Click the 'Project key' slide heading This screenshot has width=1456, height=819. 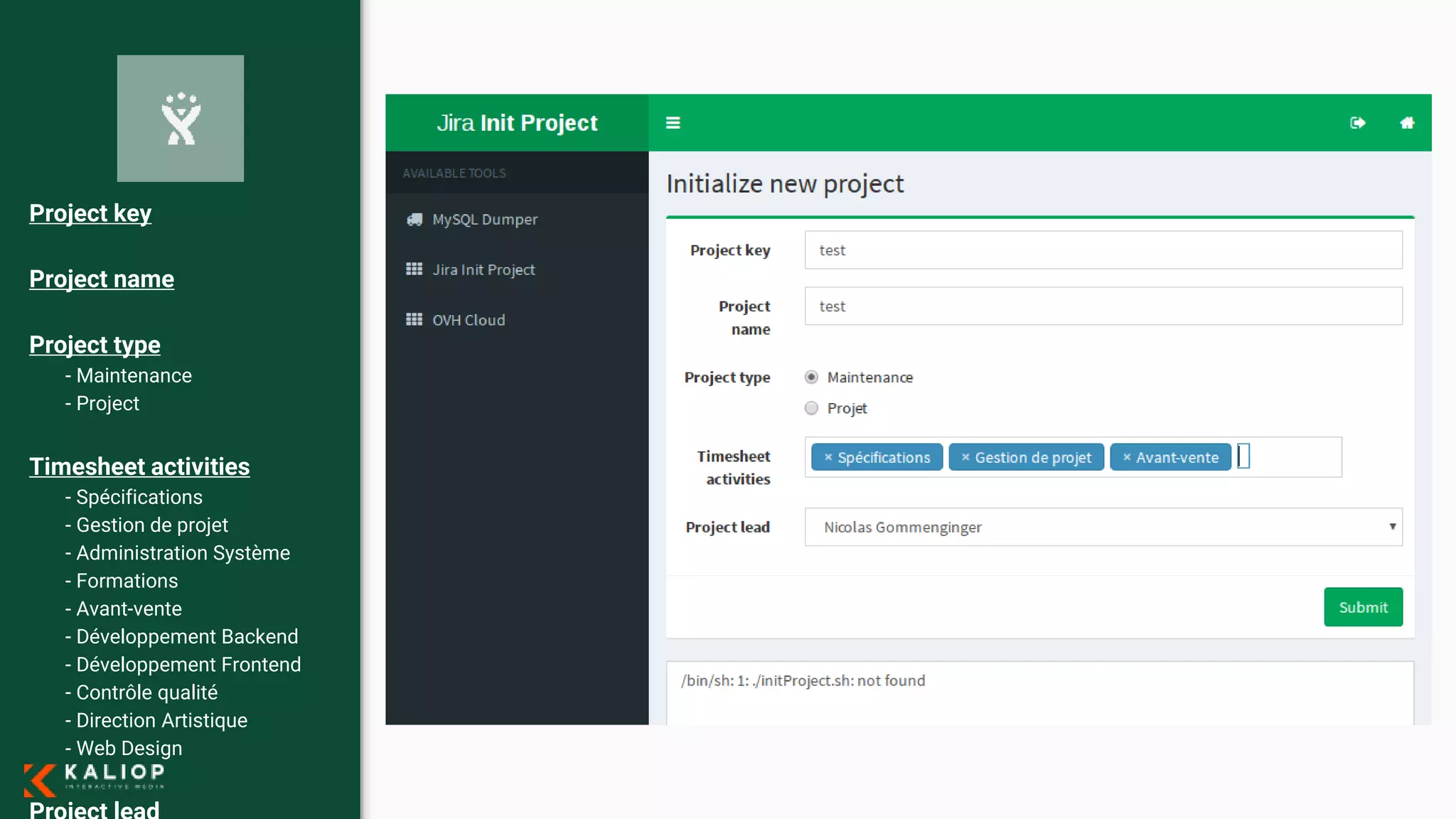[x=90, y=213]
